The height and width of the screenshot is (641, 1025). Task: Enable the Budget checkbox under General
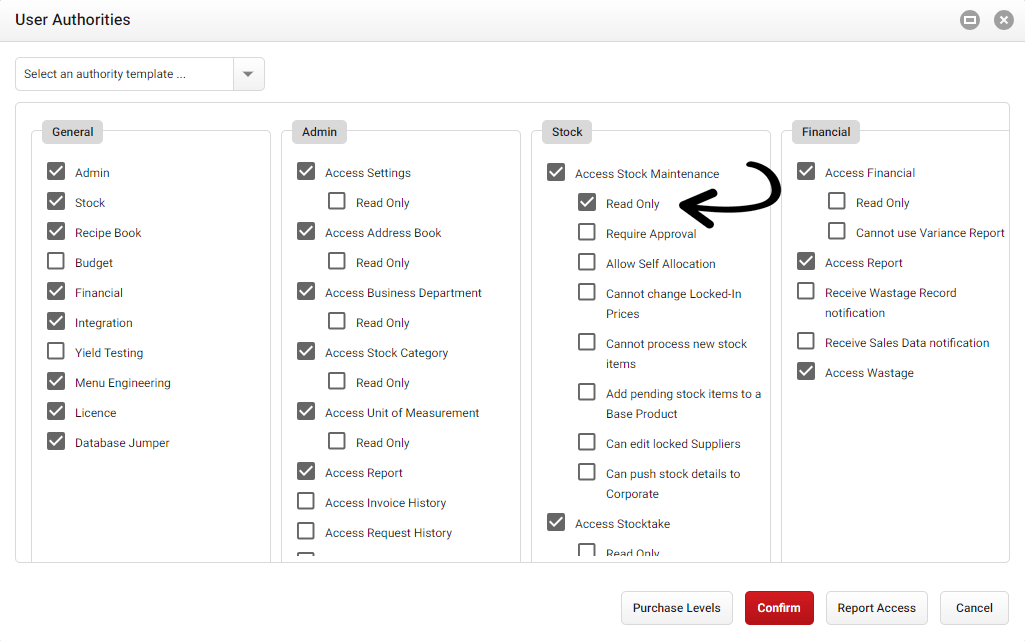56,262
